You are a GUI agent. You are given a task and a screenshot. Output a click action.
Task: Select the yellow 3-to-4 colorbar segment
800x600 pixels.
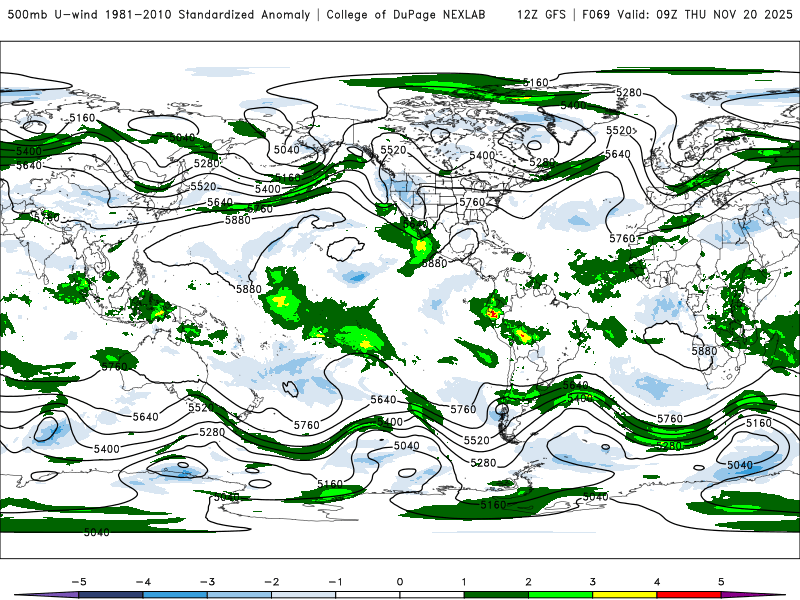624,595
